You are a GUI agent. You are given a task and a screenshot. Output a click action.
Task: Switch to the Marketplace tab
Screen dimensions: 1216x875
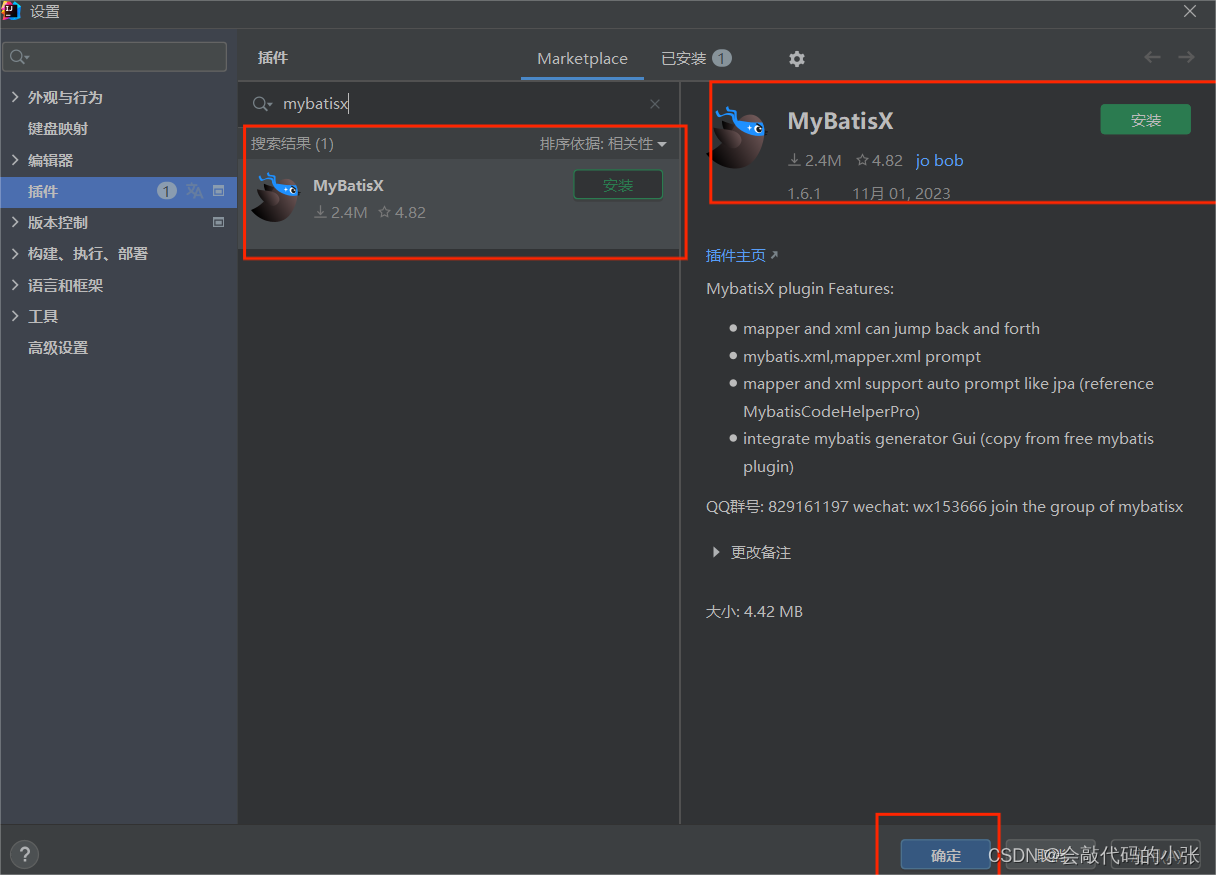click(x=582, y=59)
